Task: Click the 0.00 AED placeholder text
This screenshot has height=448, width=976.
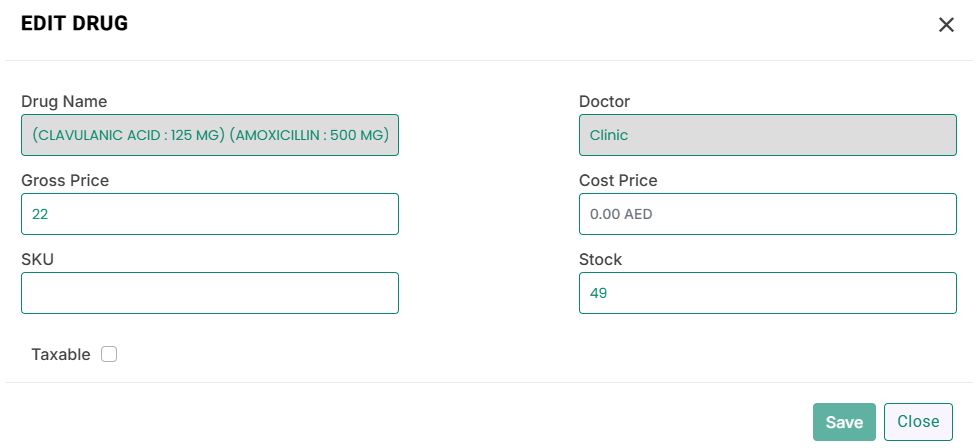Action: coord(621,214)
